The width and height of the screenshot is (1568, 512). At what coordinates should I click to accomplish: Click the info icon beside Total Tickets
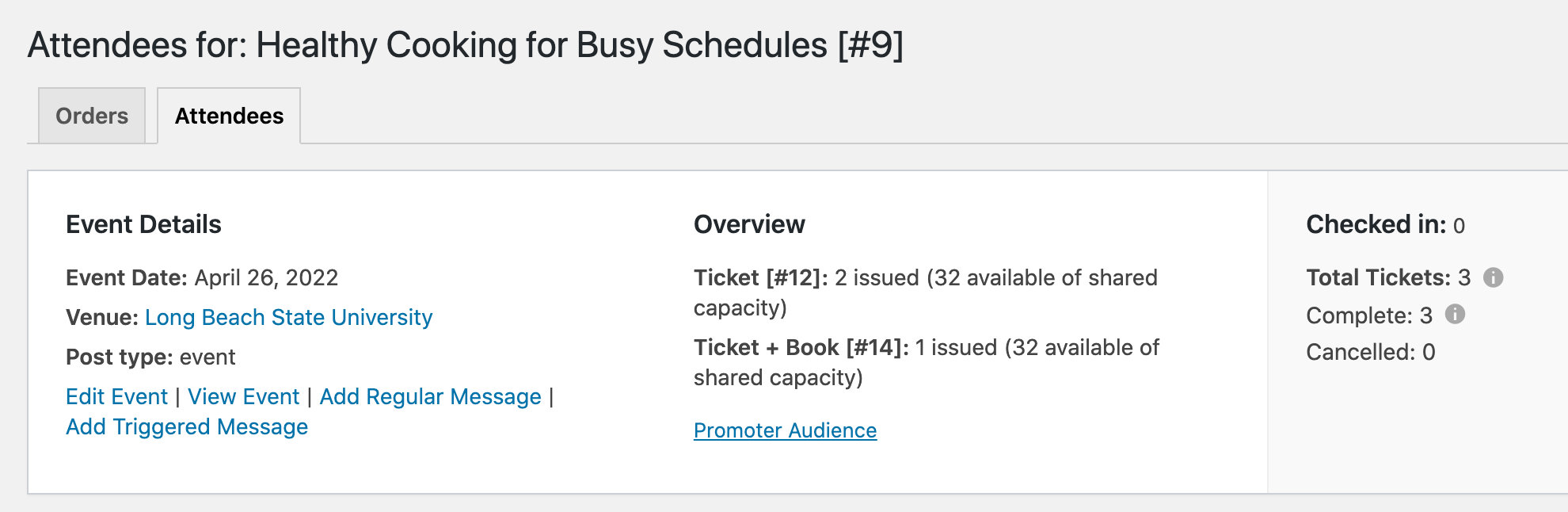pyautogui.click(x=1493, y=277)
